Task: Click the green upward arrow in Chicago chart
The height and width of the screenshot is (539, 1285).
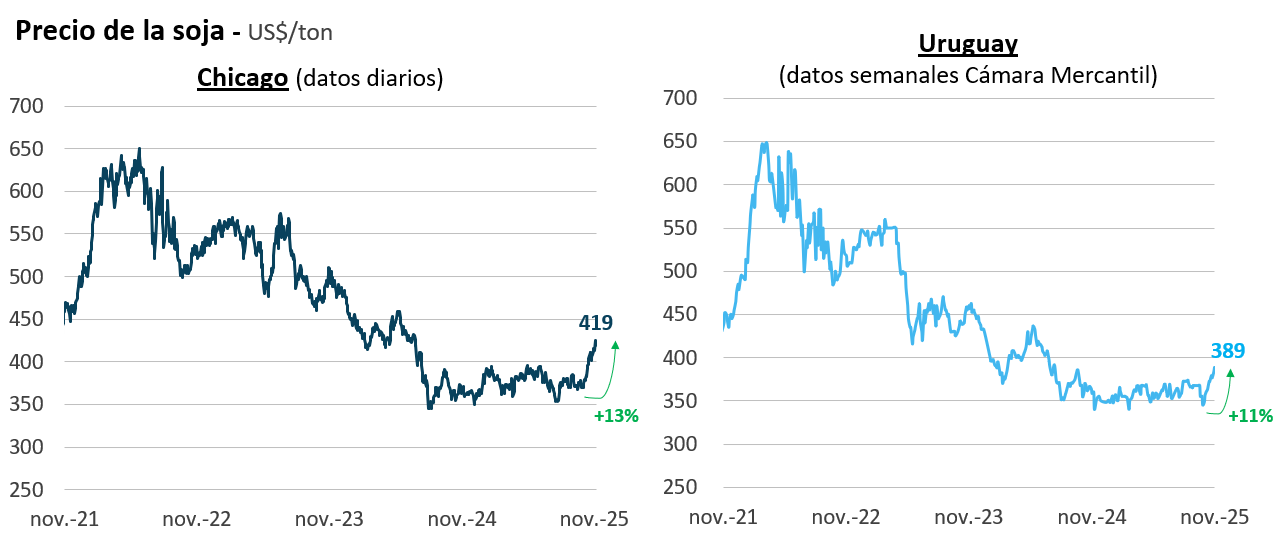Action: (611, 370)
